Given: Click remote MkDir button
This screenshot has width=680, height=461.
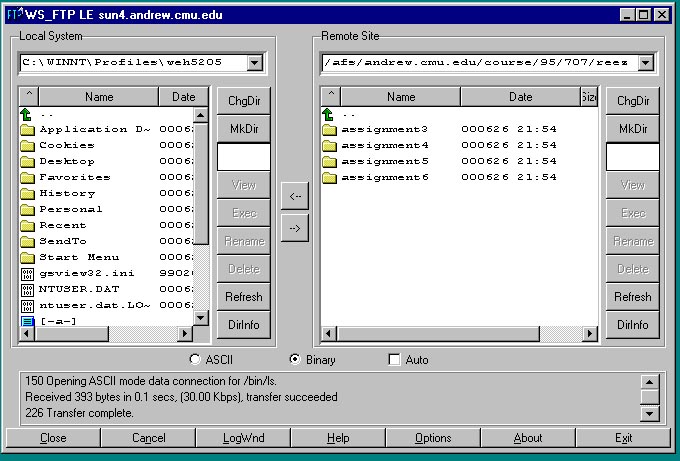Looking at the screenshot, I should tap(633, 129).
